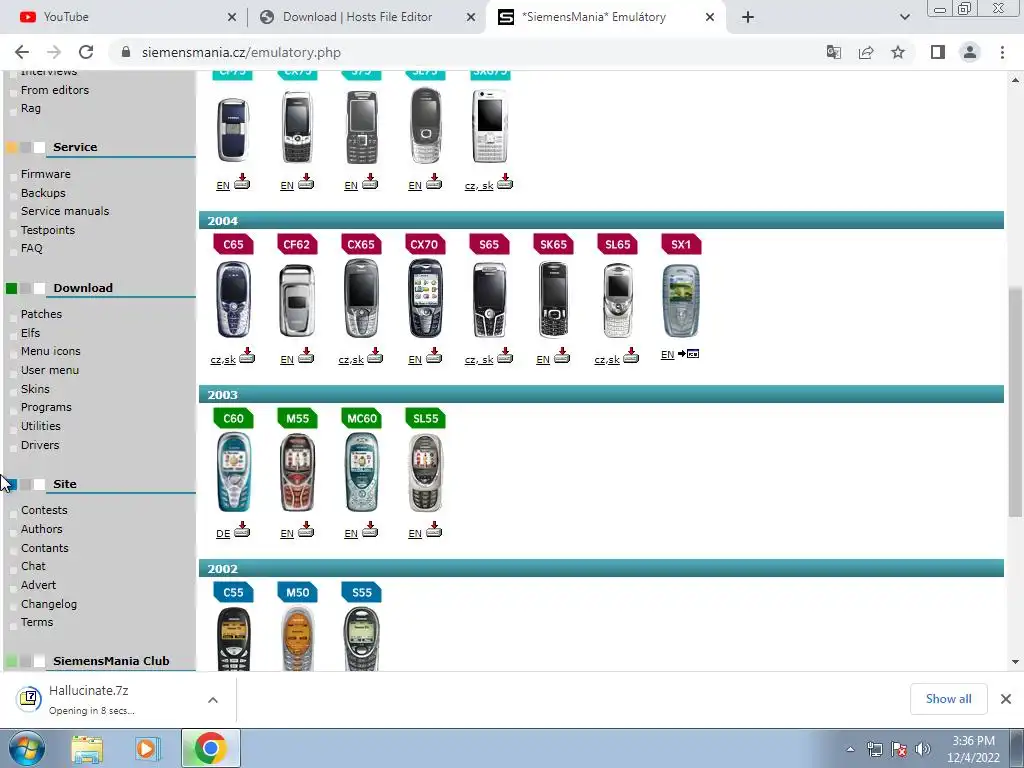Open the Chrome profile avatar

pyautogui.click(x=970, y=52)
